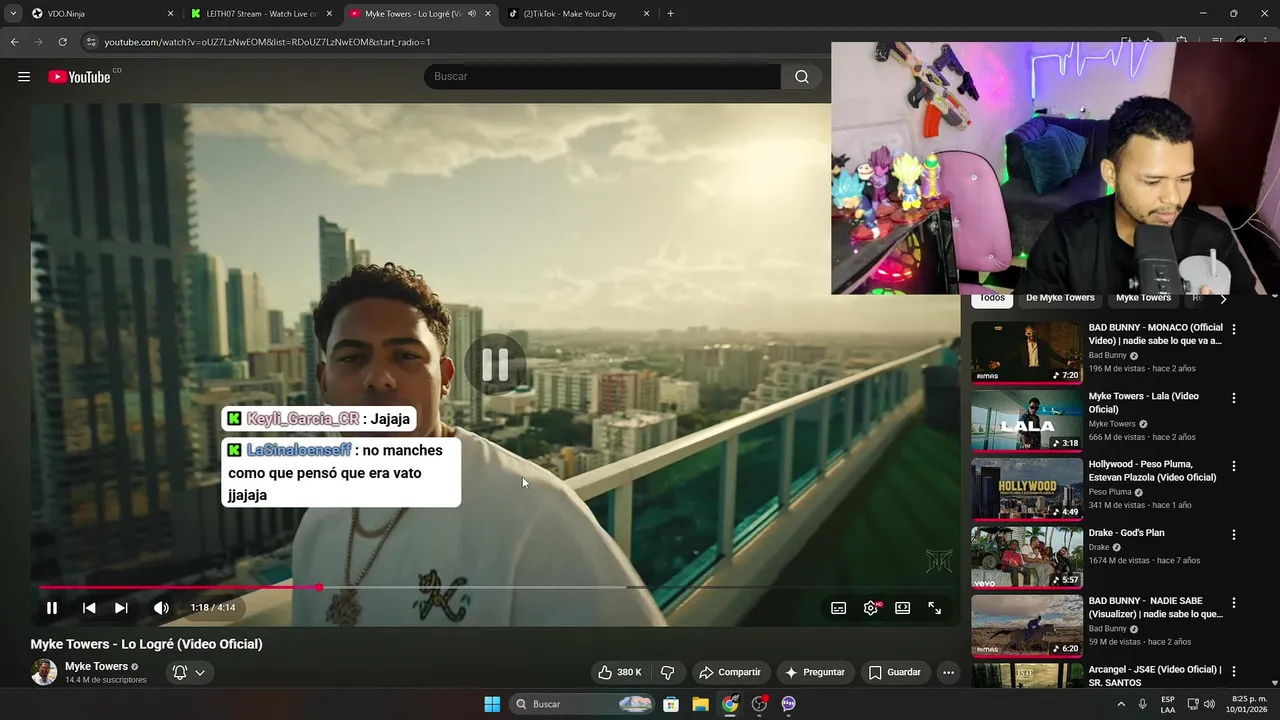Open options for BAD BUNNY MONACO video
The image size is (1280, 720).
pyautogui.click(x=1234, y=329)
